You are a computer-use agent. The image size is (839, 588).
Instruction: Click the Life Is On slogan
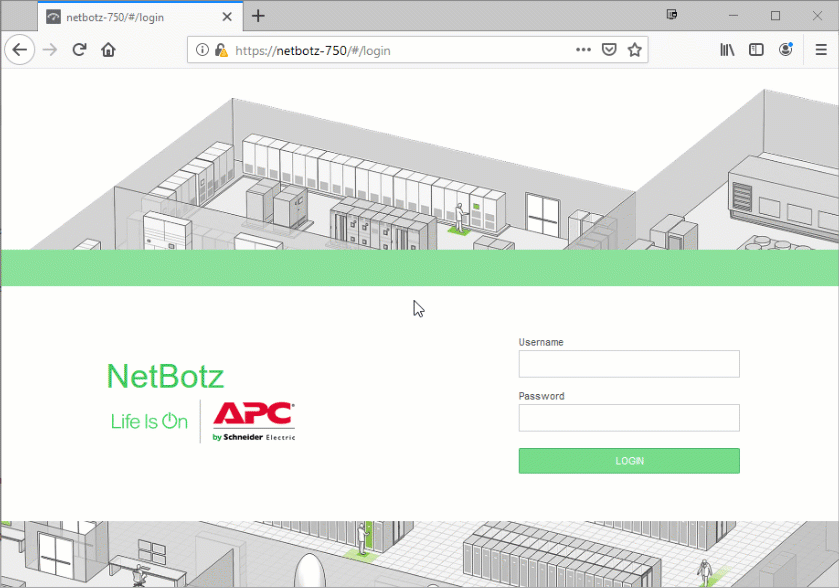(x=149, y=422)
